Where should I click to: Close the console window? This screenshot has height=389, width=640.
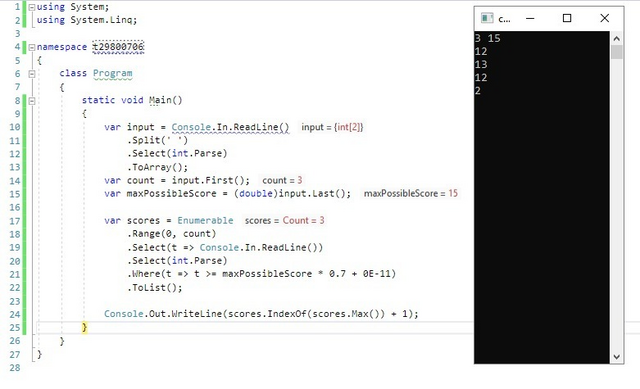point(604,18)
